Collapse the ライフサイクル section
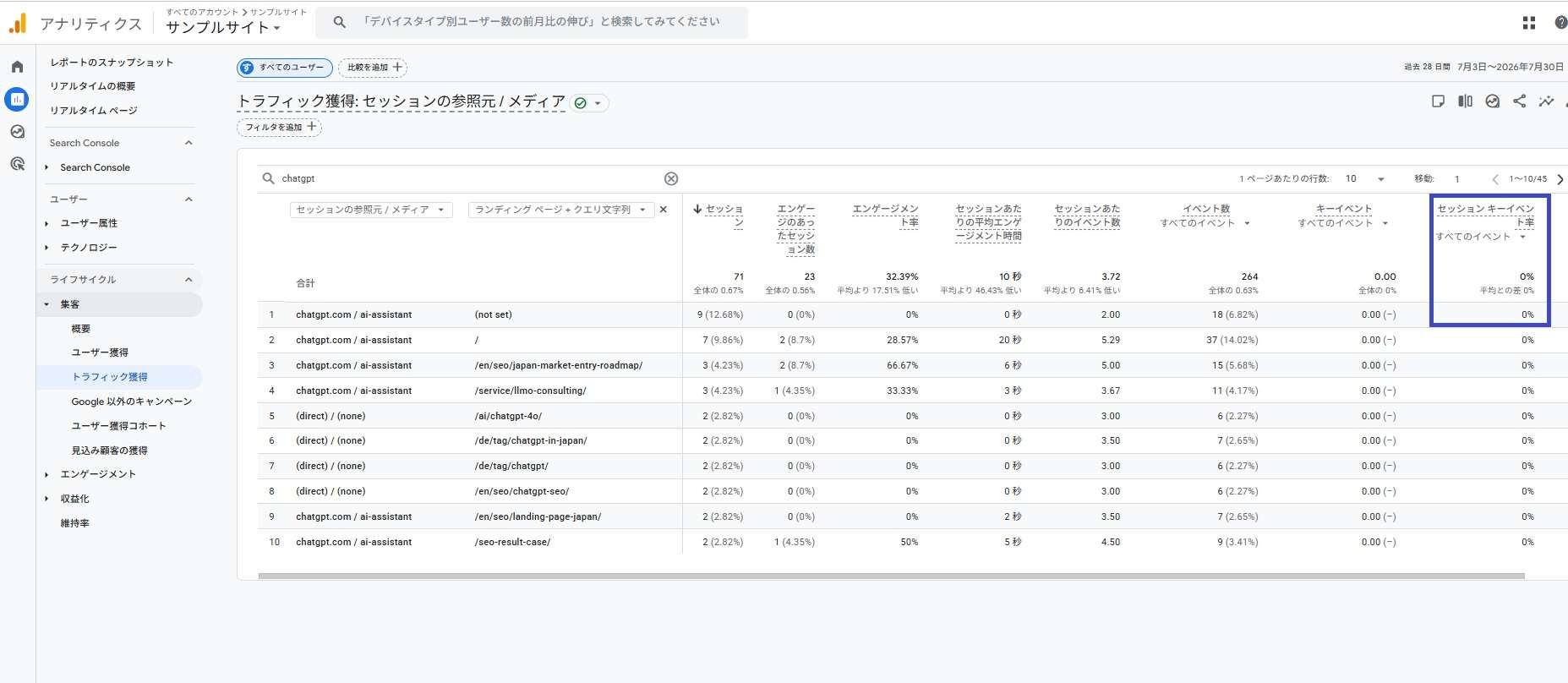The height and width of the screenshot is (683, 1568). click(188, 280)
